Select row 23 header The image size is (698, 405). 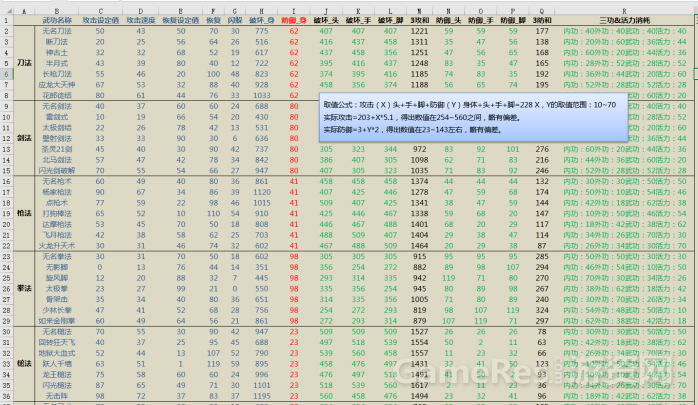point(7,256)
